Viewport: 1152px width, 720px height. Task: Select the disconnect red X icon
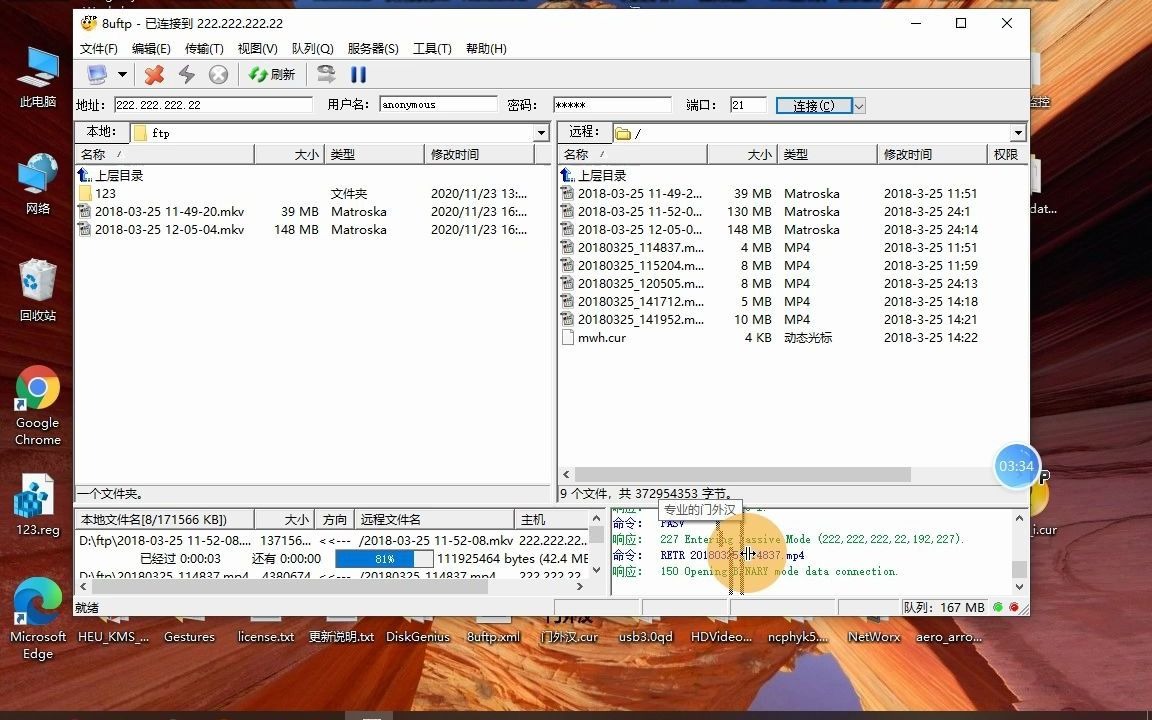[154, 74]
